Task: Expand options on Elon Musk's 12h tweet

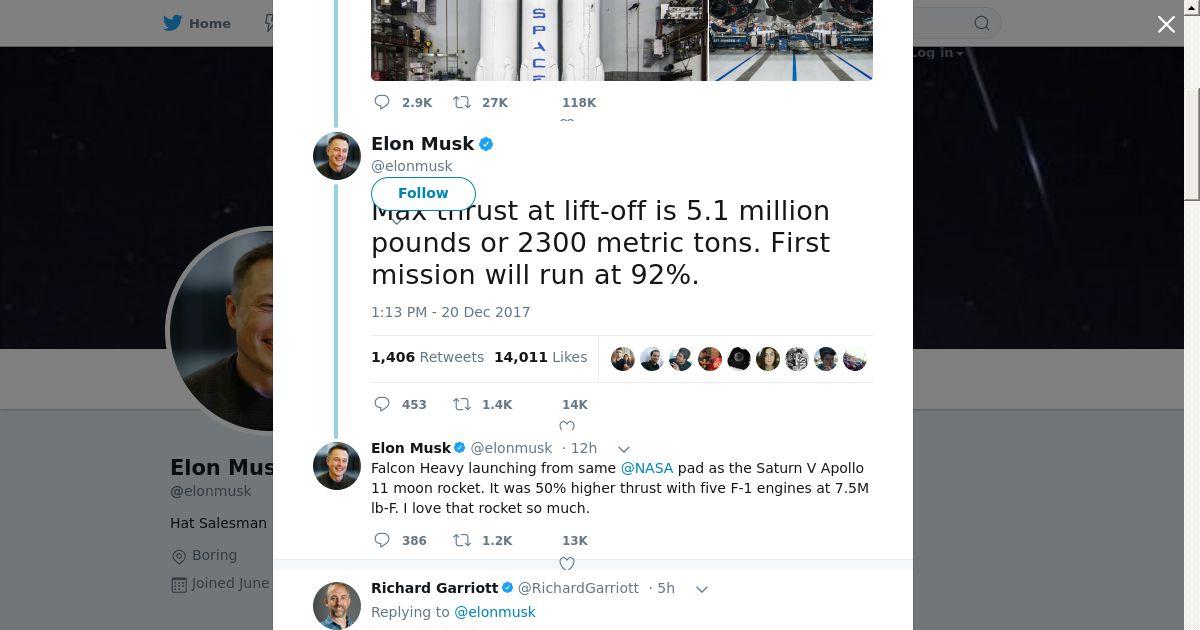Action: (x=624, y=449)
